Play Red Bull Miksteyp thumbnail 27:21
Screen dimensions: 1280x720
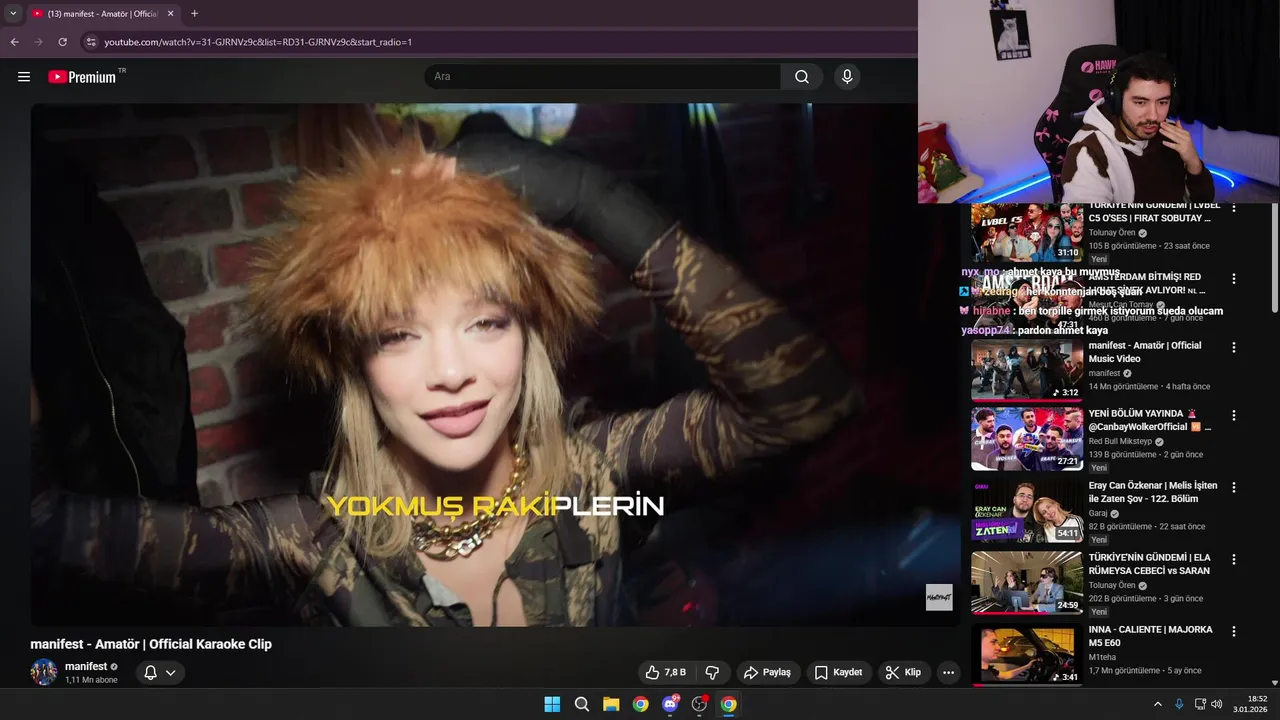(x=1027, y=438)
